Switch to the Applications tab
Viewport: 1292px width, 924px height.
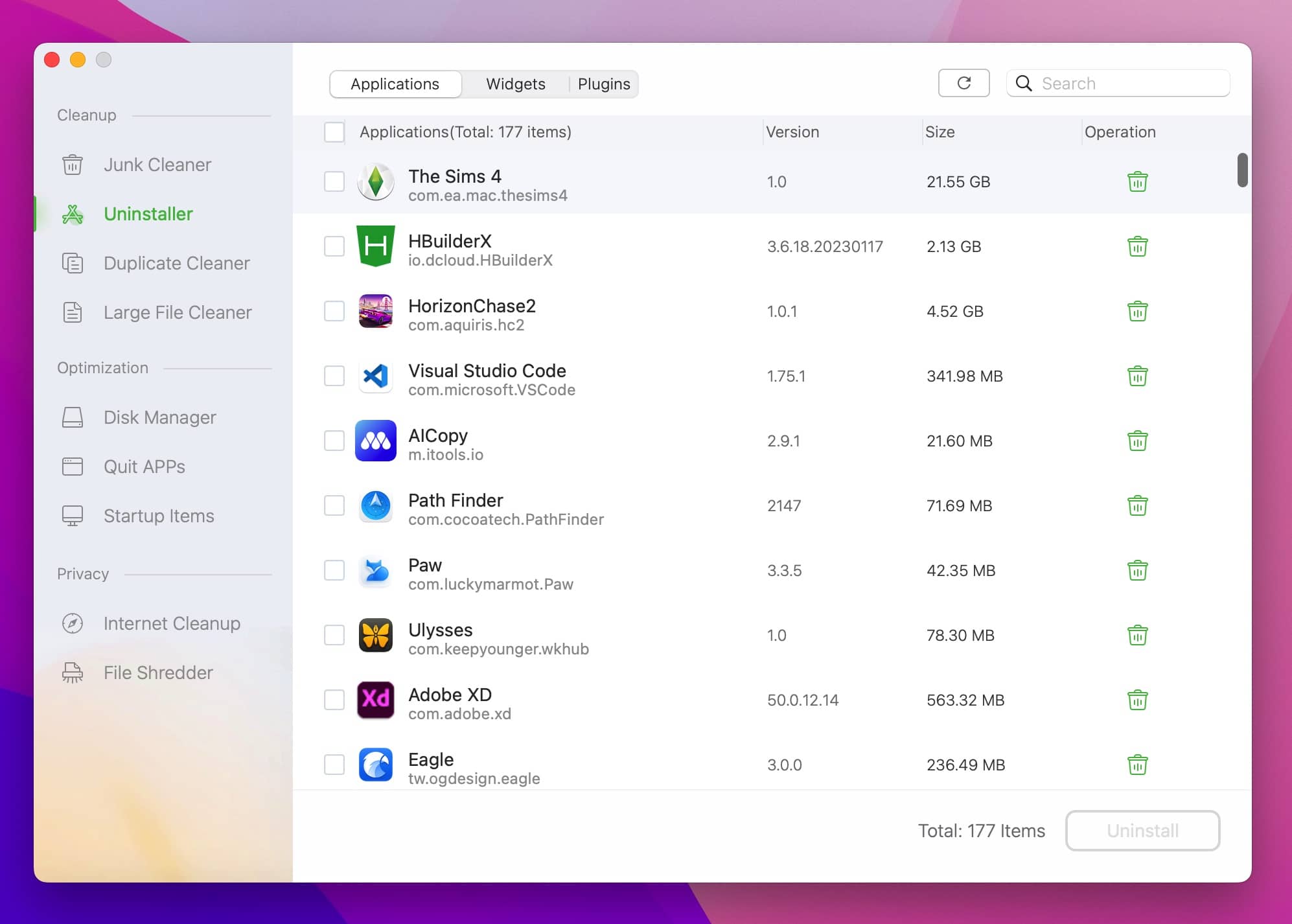[x=395, y=84]
